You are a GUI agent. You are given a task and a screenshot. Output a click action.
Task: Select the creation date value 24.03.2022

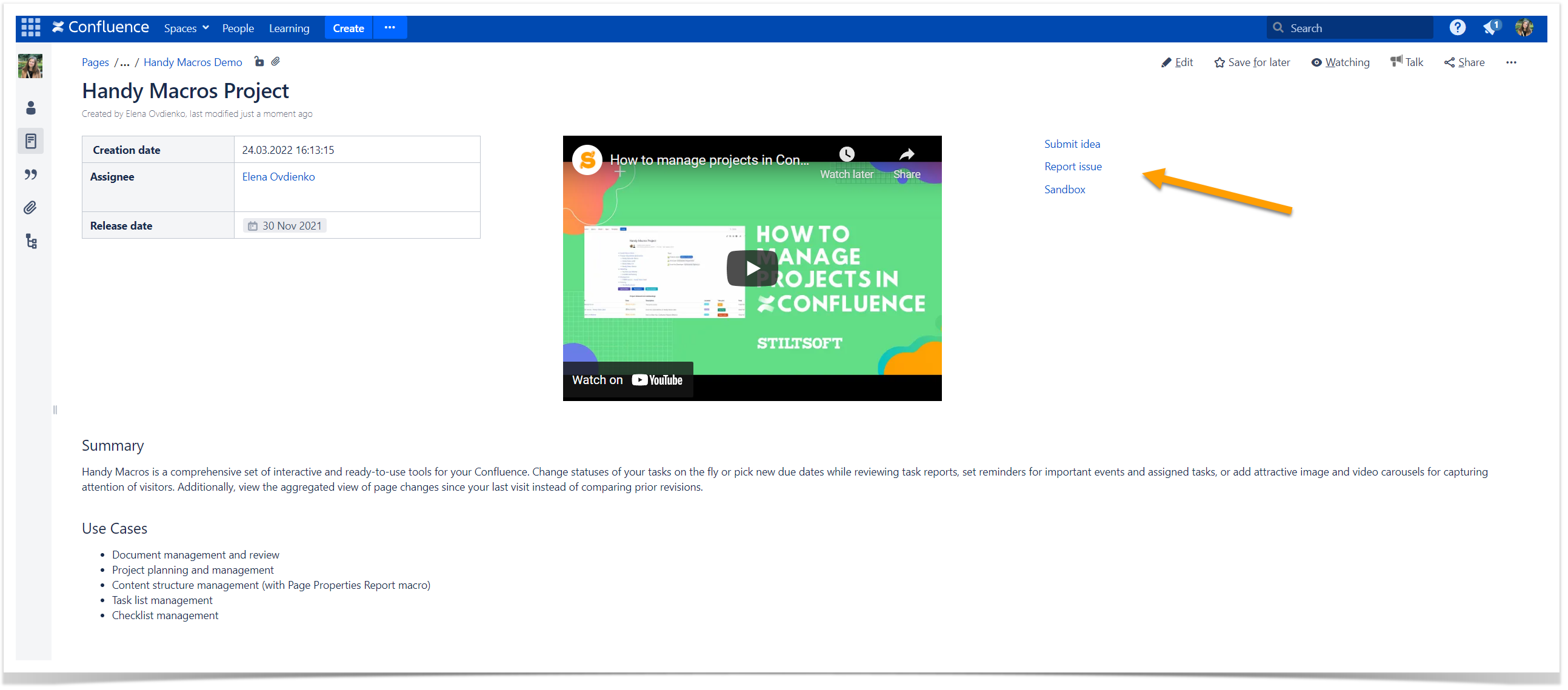pyautogui.click(x=288, y=150)
